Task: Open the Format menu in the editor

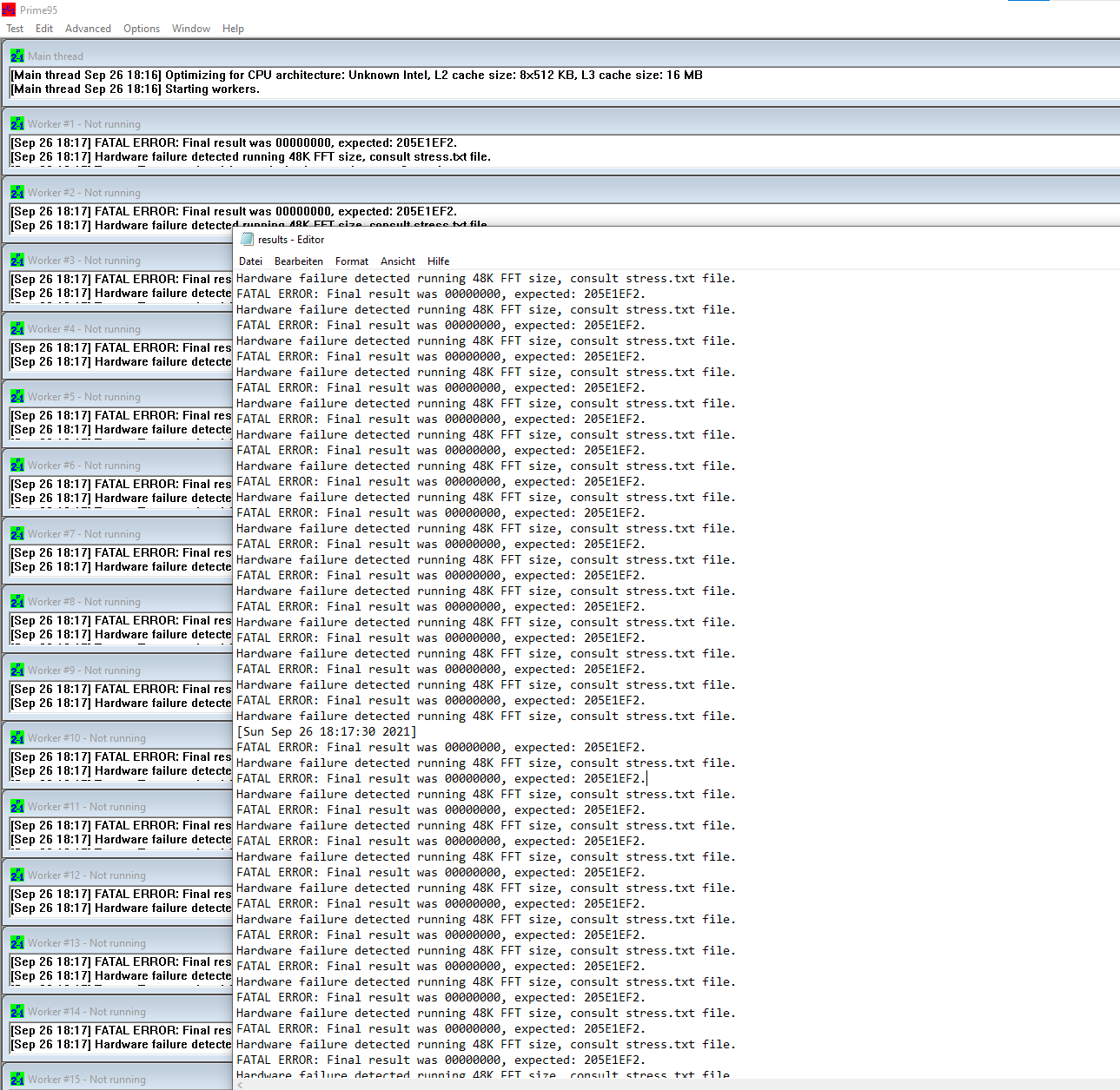Action: pos(352,261)
